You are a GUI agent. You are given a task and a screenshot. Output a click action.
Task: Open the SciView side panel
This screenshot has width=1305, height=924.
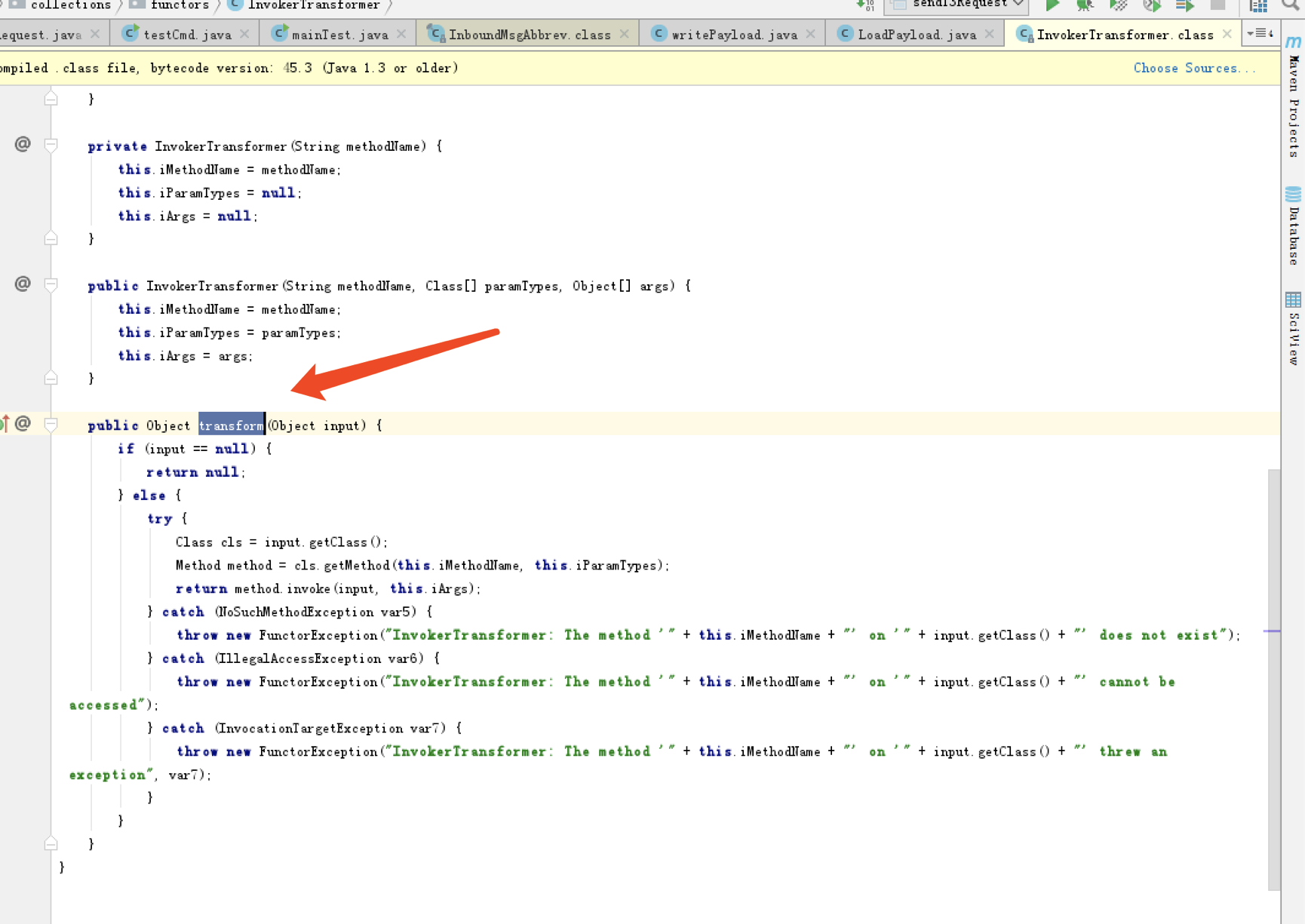click(1294, 328)
